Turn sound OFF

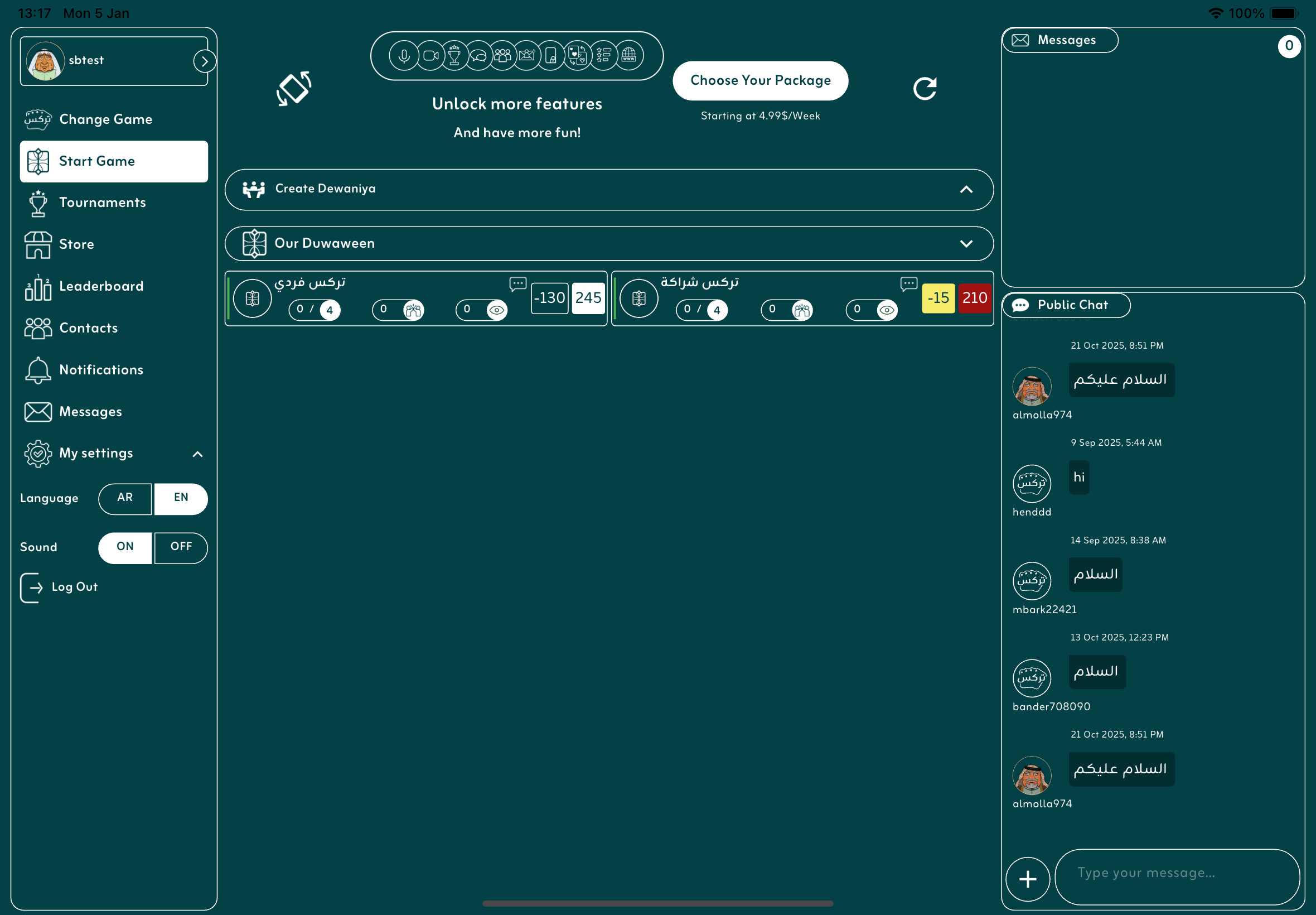[181, 547]
